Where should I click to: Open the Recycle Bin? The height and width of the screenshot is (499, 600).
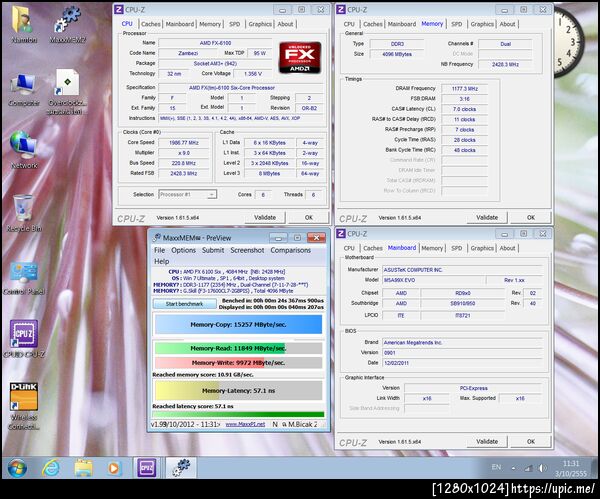pyautogui.click(x=24, y=213)
